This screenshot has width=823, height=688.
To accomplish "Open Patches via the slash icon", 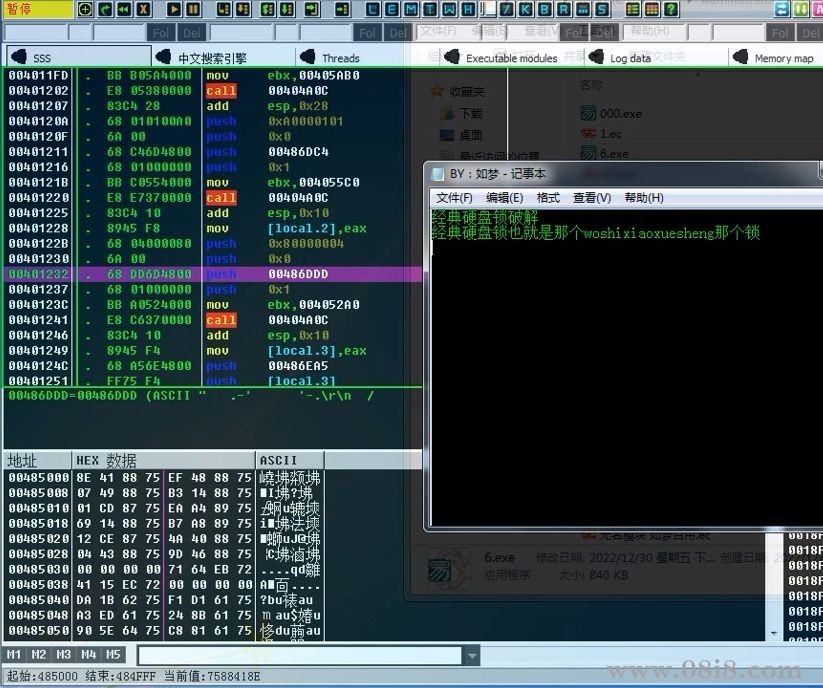I will pyautogui.click(x=507, y=9).
